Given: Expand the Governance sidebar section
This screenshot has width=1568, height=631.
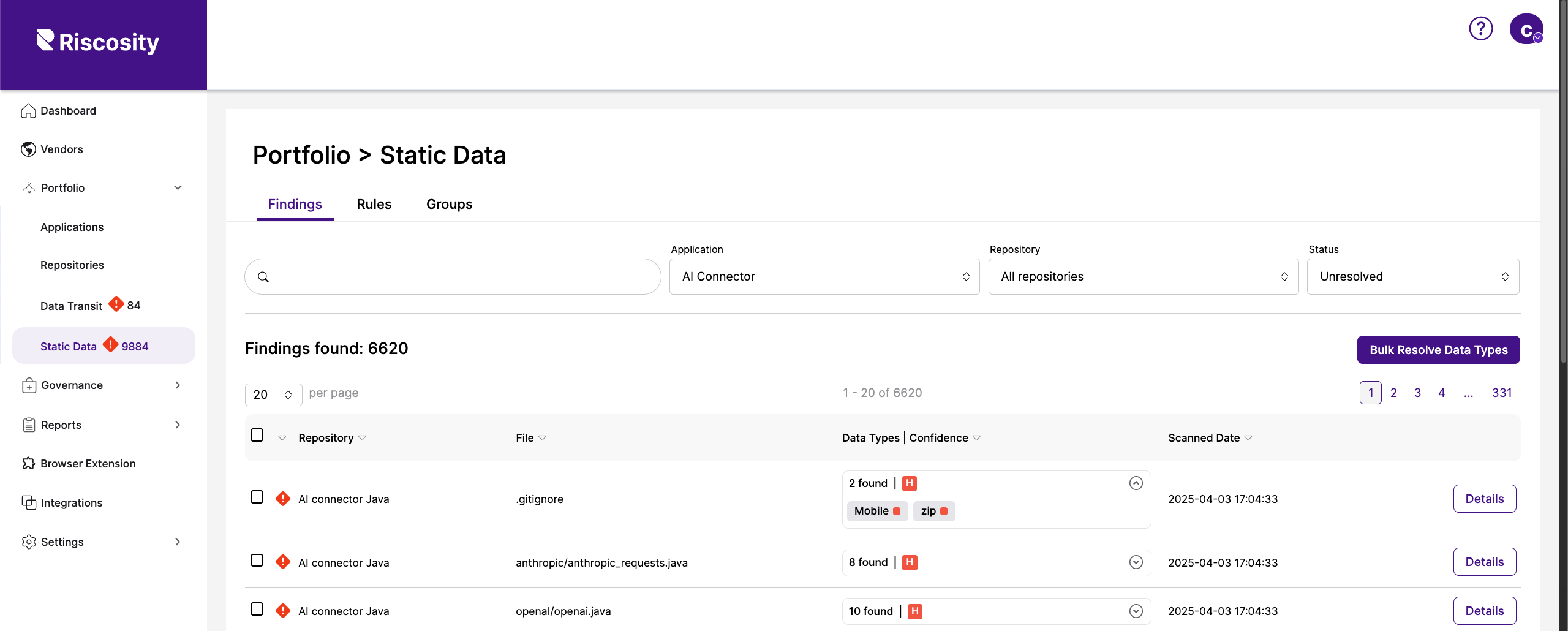Looking at the screenshot, I should [x=178, y=385].
